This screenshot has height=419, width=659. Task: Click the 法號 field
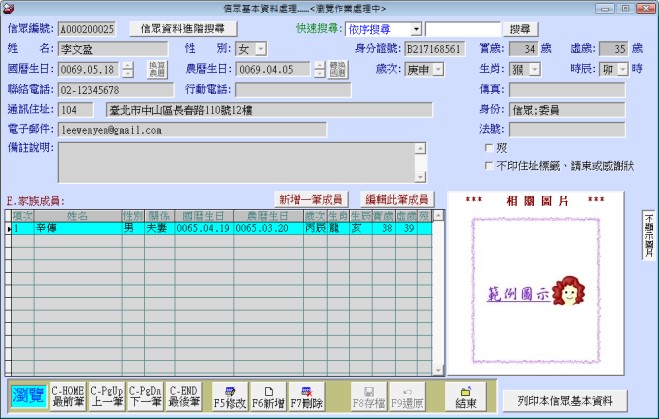point(567,129)
